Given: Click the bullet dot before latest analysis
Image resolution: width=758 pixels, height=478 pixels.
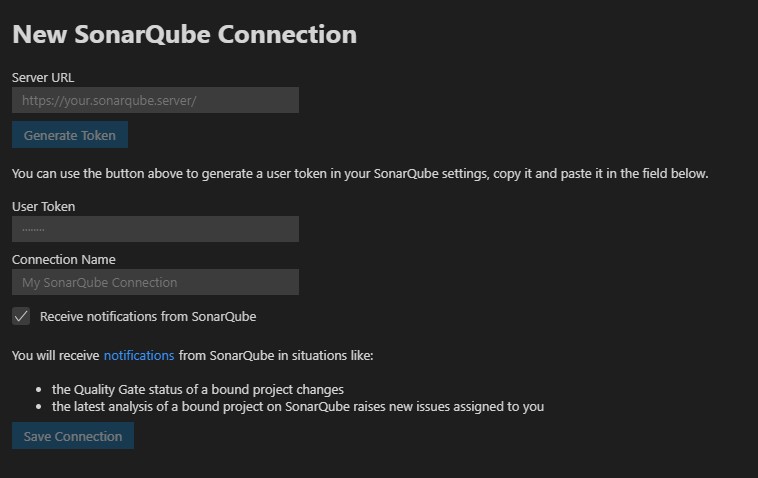Looking at the screenshot, I should [x=39, y=407].
